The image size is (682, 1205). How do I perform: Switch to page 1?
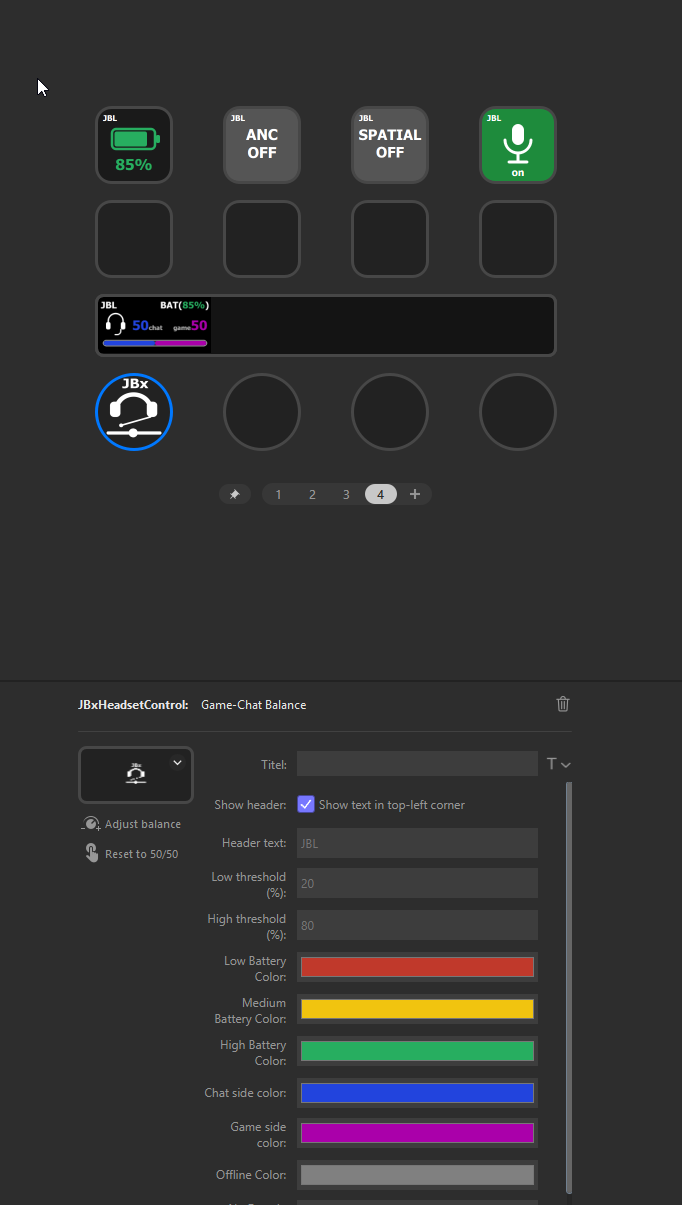coord(278,494)
